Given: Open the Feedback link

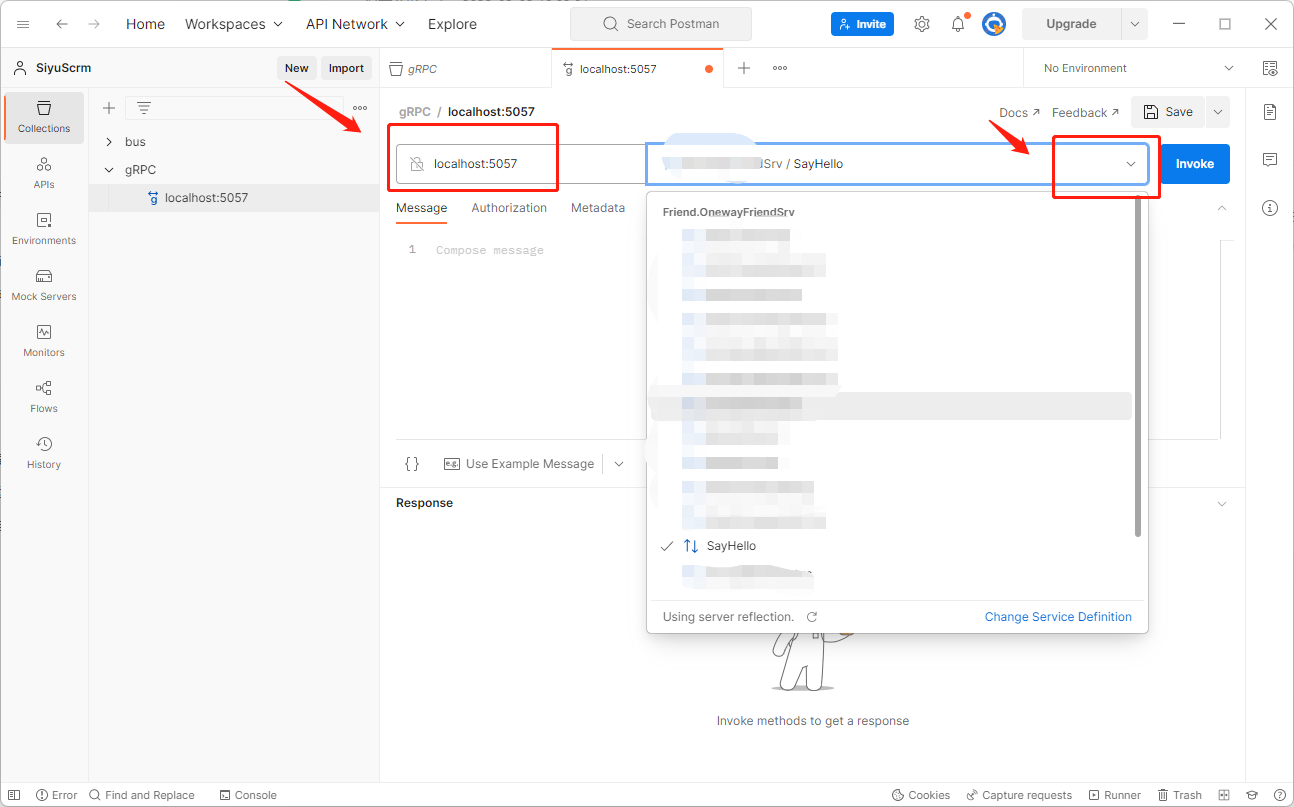Looking at the screenshot, I should click(x=1085, y=113).
